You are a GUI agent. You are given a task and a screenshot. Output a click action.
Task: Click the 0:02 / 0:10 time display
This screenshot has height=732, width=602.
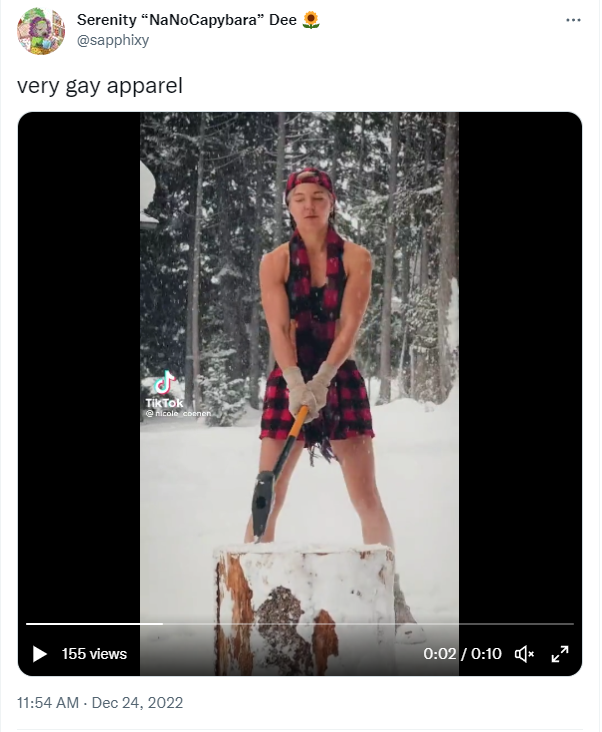[x=462, y=654]
